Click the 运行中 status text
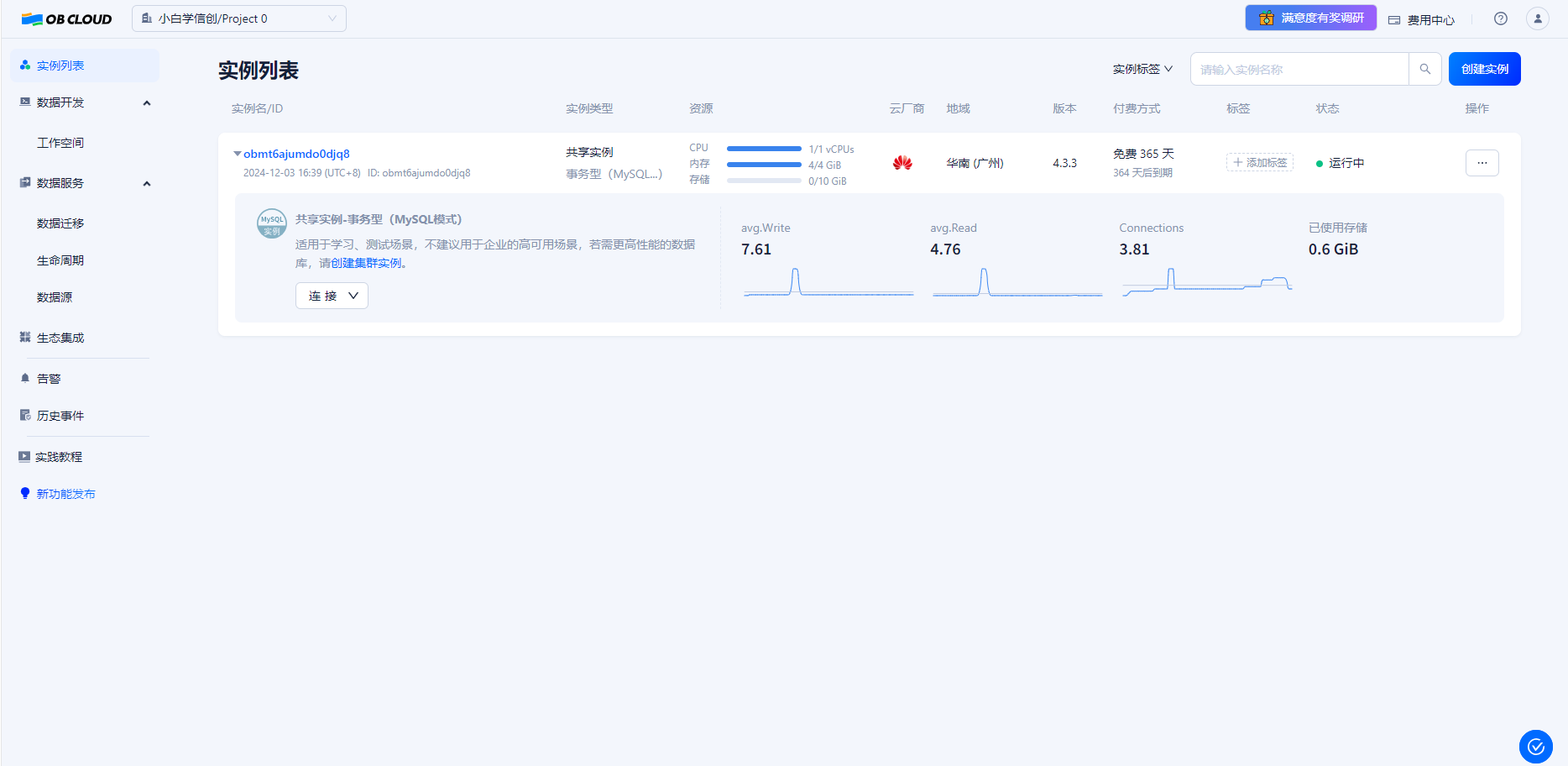Screen dimensions: 1568x766 coord(1346,163)
